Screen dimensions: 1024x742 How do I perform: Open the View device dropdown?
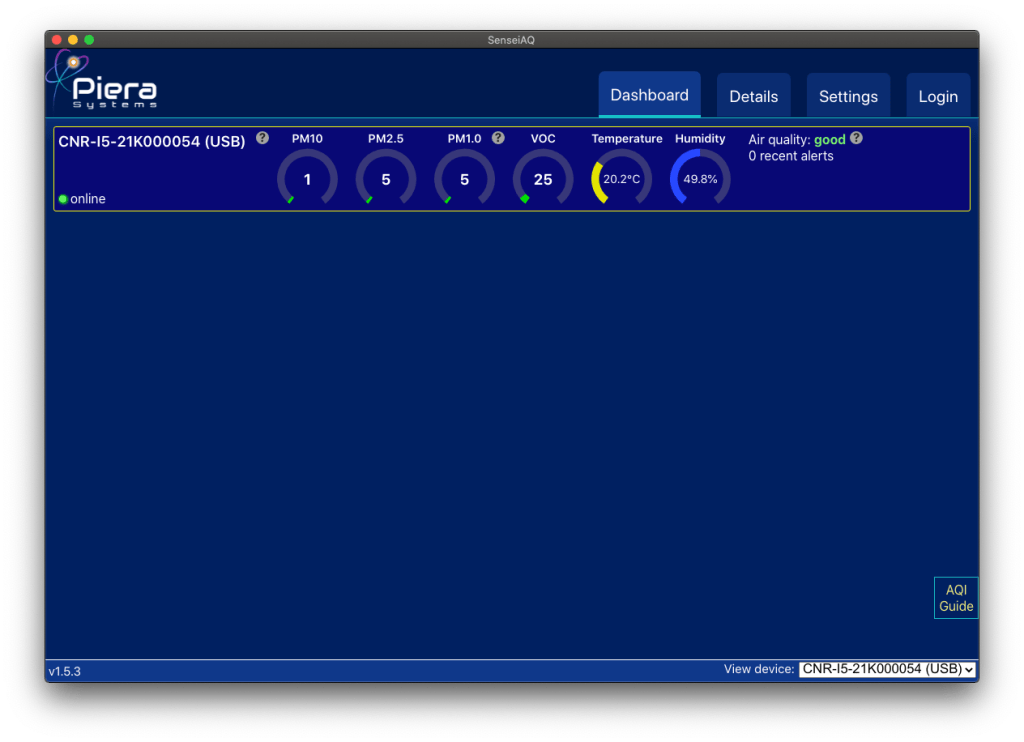point(887,669)
